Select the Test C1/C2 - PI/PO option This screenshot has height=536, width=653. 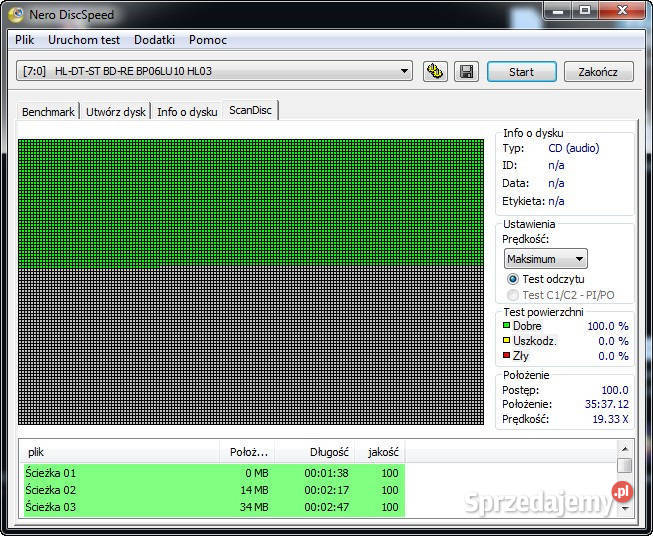[513, 295]
